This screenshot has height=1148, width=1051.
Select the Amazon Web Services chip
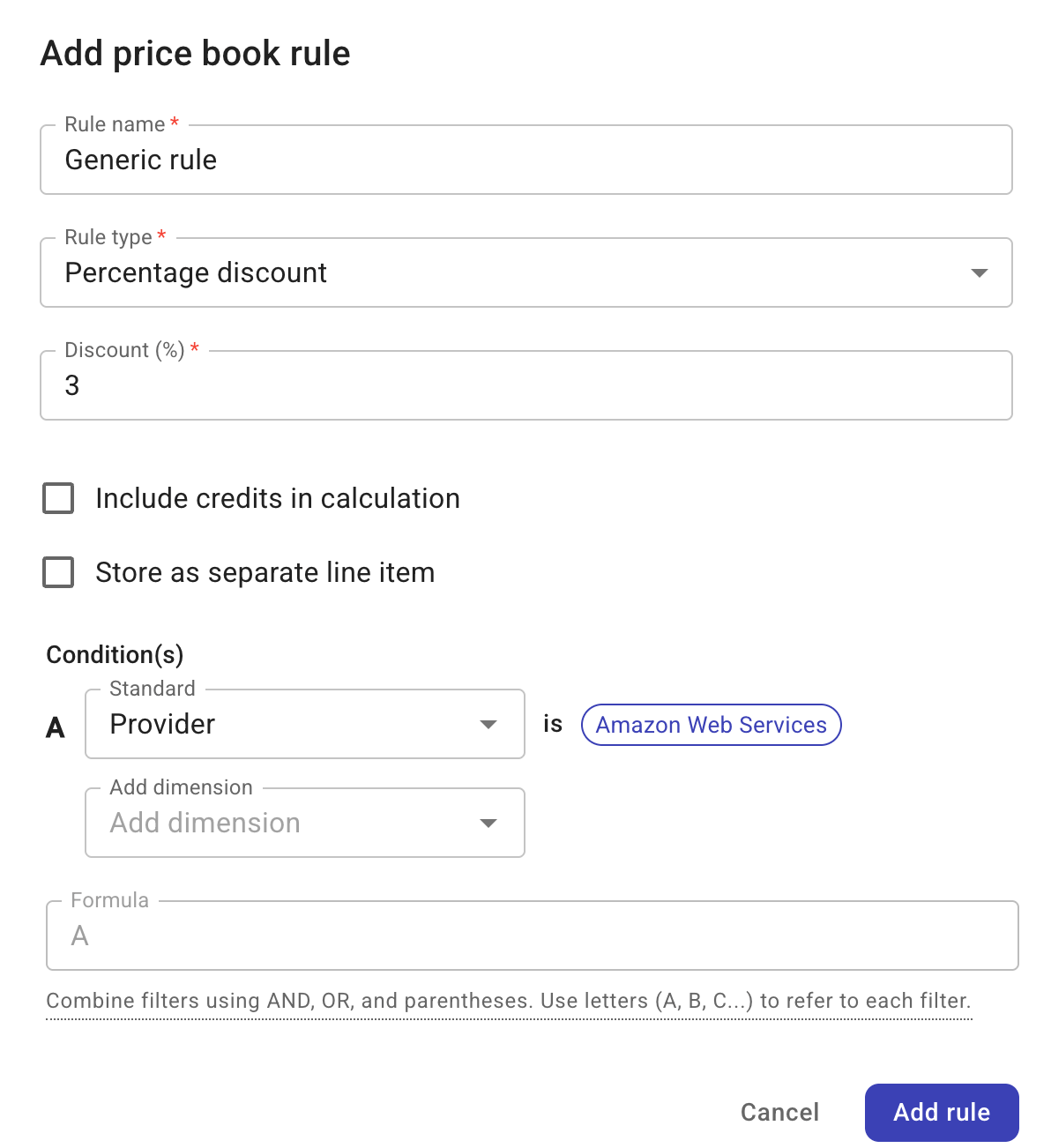click(710, 724)
